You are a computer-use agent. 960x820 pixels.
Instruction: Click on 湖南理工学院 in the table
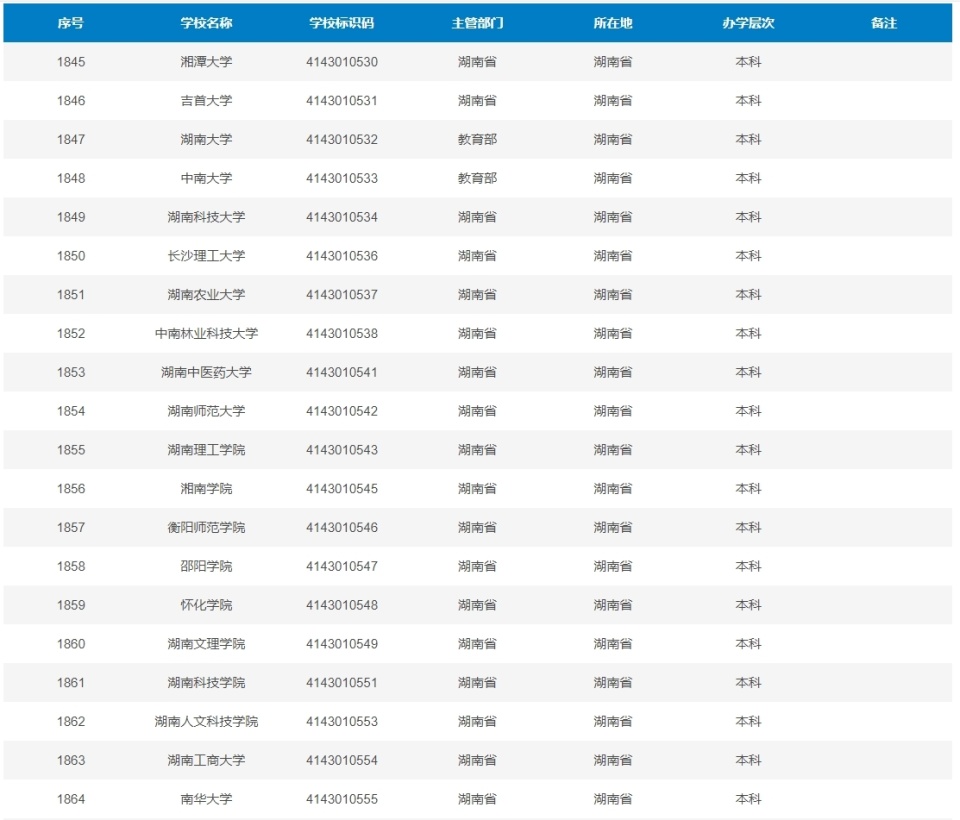click(206, 449)
